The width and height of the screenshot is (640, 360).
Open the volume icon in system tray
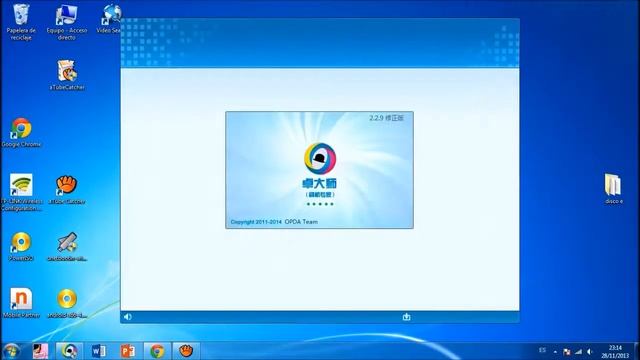click(590, 351)
